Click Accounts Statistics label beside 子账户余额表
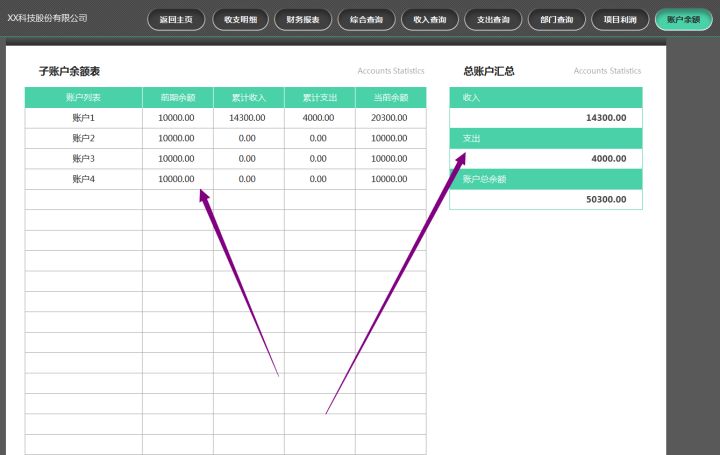 pos(391,71)
